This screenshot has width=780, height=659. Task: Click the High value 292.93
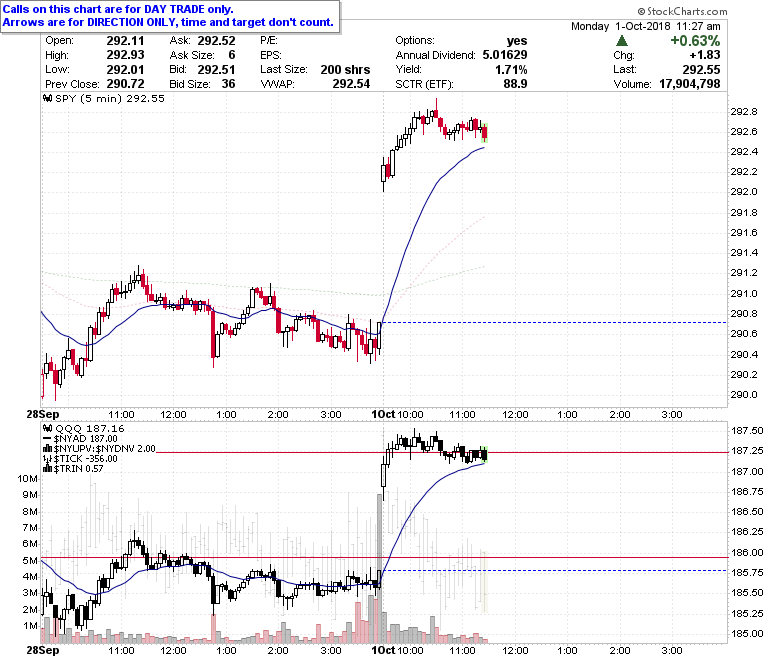[x=125, y=55]
